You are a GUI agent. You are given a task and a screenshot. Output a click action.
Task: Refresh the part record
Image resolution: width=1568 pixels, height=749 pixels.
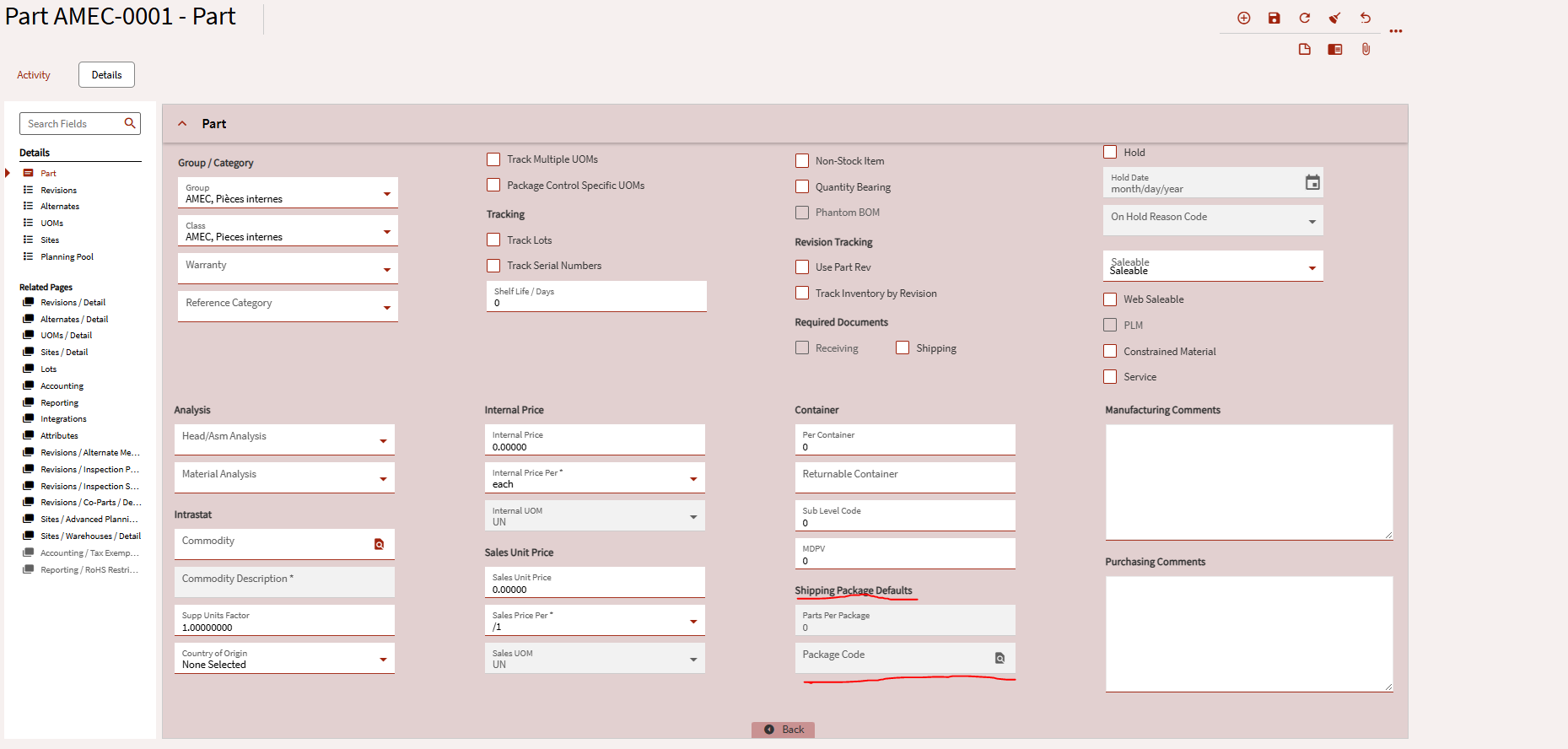tap(1304, 18)
